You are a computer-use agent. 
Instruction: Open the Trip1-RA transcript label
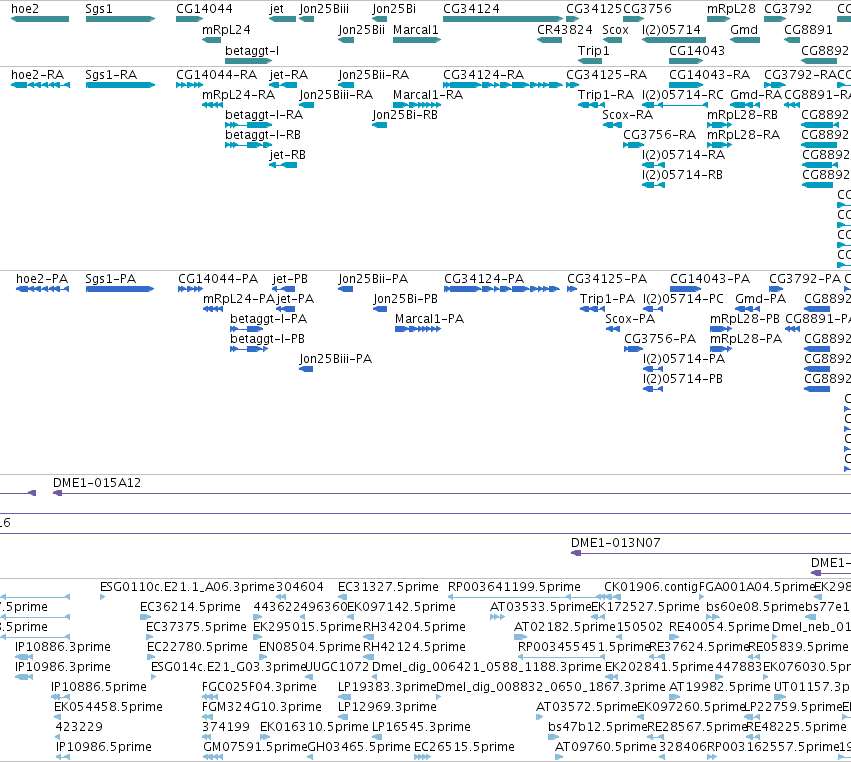606,95
